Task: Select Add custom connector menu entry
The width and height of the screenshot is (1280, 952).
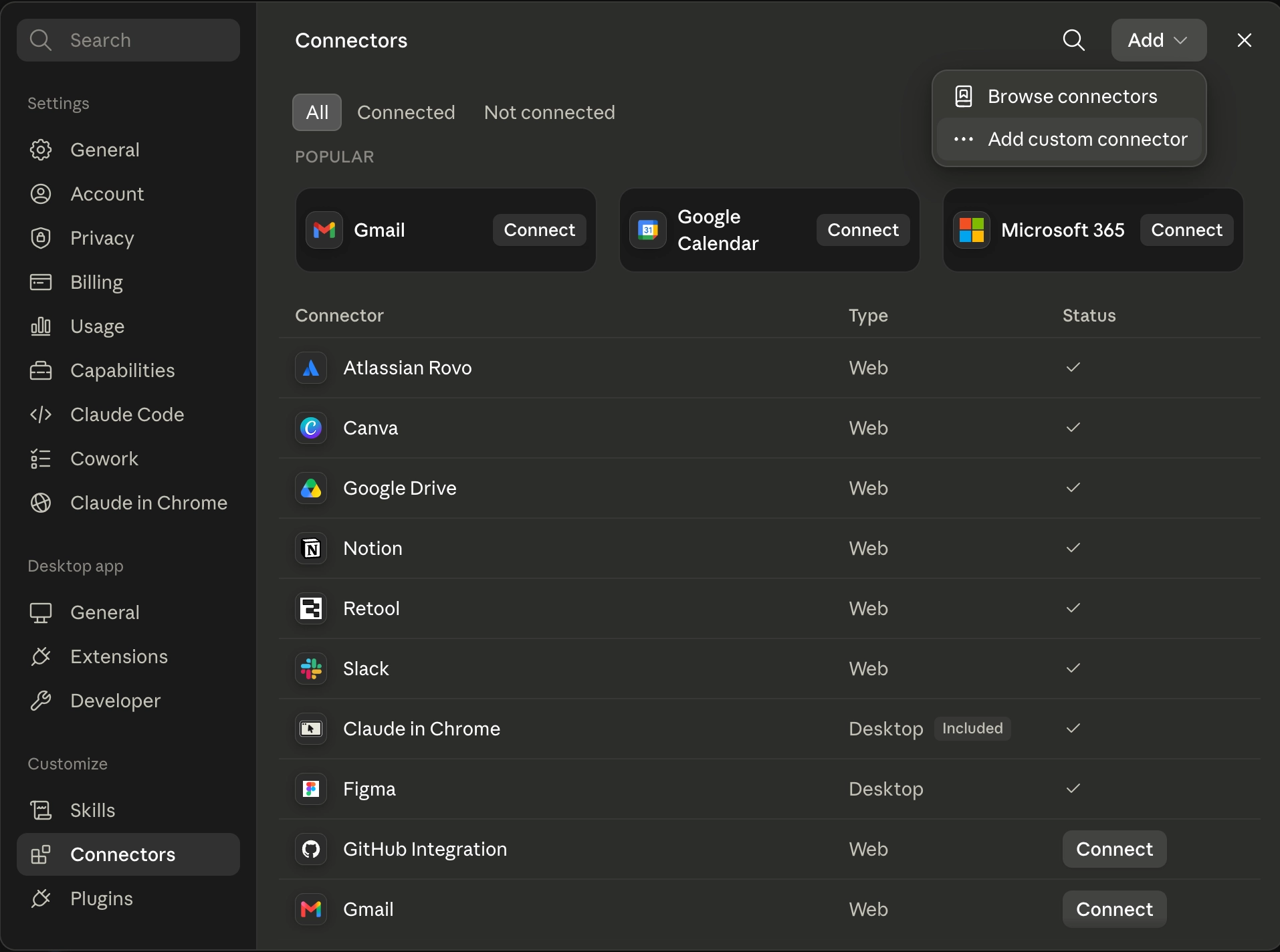Action: (1069, 139)
